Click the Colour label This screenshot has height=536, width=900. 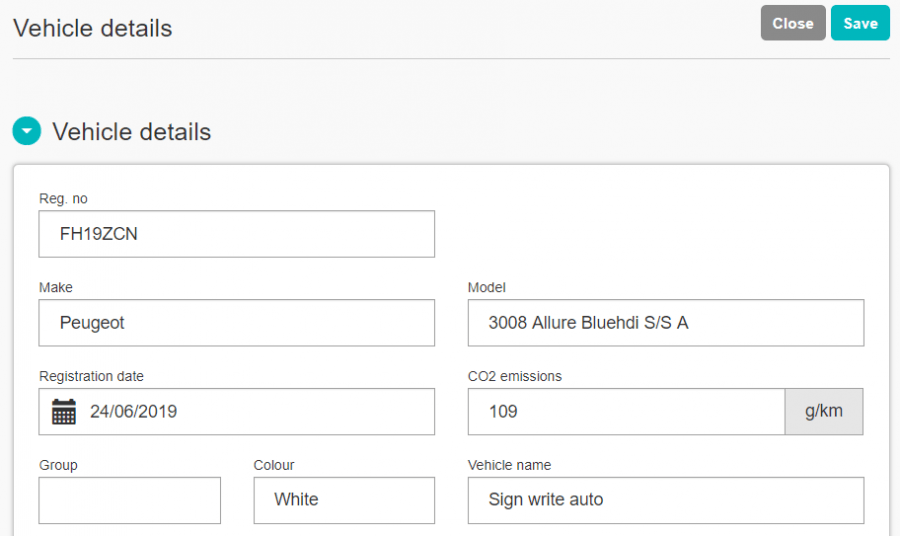tap(274, 465)
